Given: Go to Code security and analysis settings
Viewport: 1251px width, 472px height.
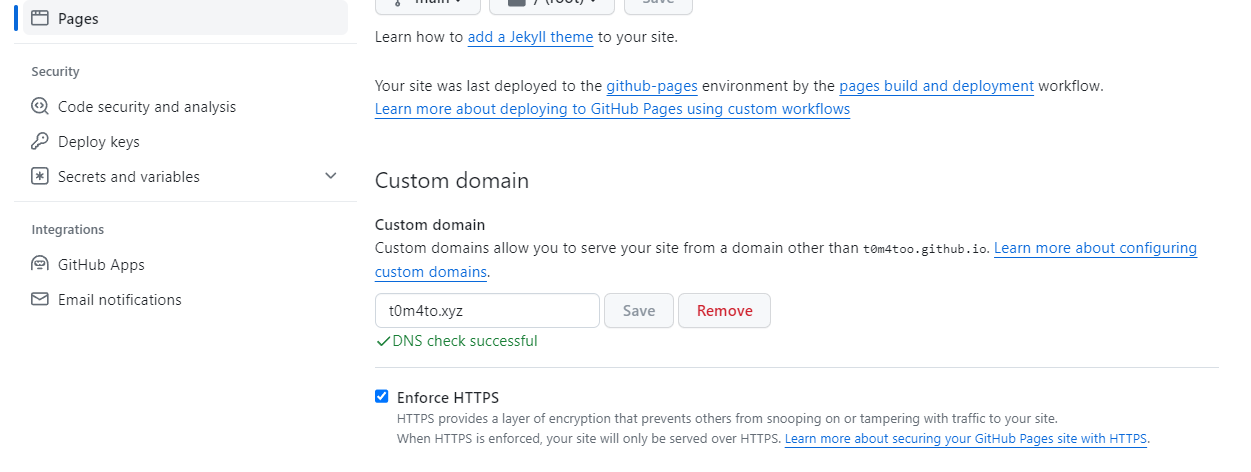Looking at the screenshot, I should tap(147, 107).
